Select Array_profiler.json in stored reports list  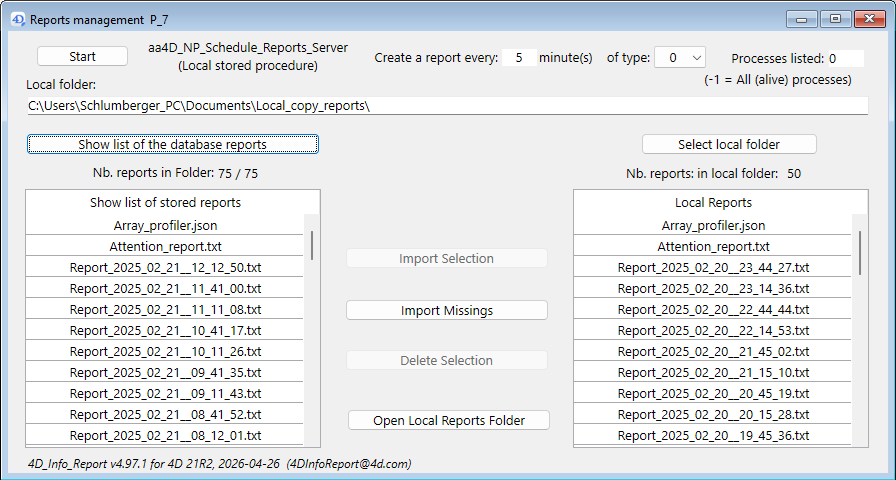(165, 226)
